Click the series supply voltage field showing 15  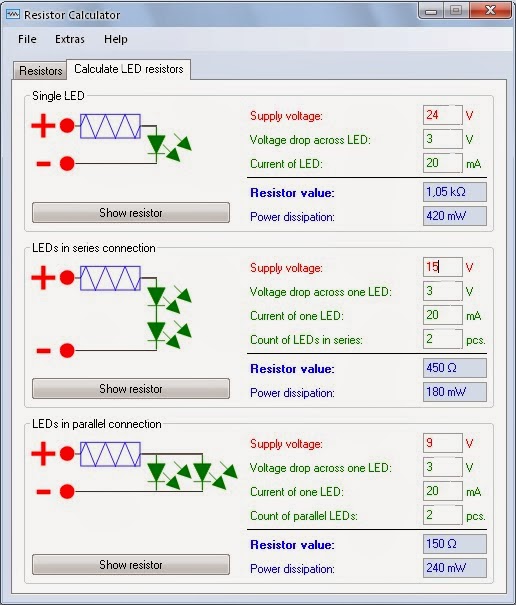pos(442,267)
